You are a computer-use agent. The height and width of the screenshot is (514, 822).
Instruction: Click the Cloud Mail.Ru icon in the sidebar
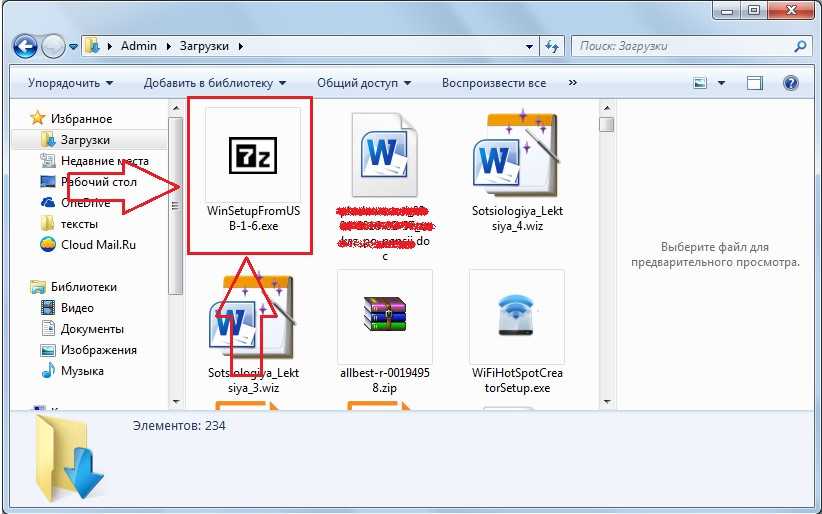[48, 244]
